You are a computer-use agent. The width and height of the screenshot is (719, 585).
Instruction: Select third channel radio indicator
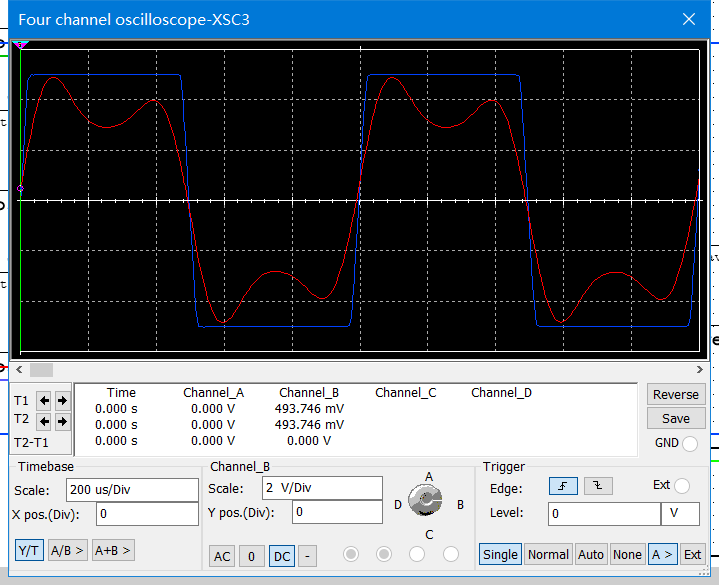point(417,554)
